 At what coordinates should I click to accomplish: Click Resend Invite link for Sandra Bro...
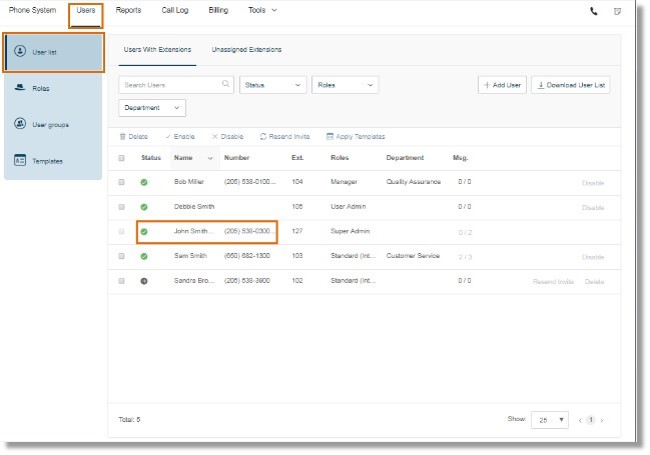(553, 282)
